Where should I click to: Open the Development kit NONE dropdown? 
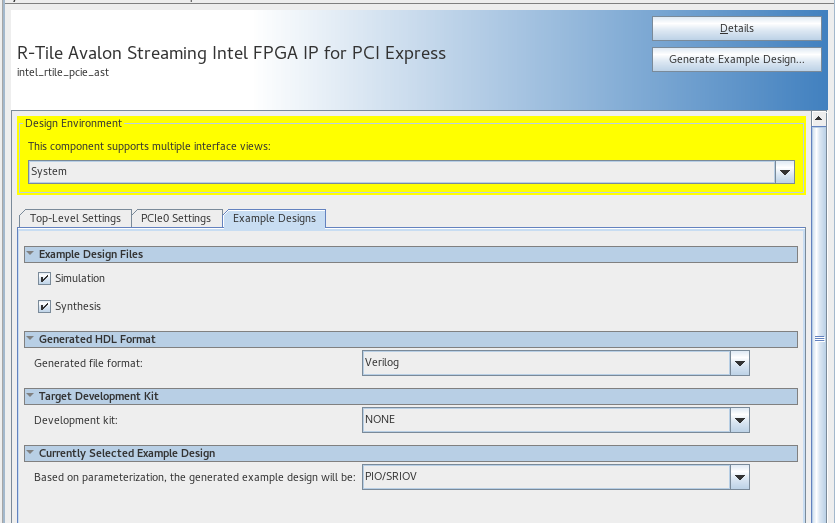[x=740, y=420]
